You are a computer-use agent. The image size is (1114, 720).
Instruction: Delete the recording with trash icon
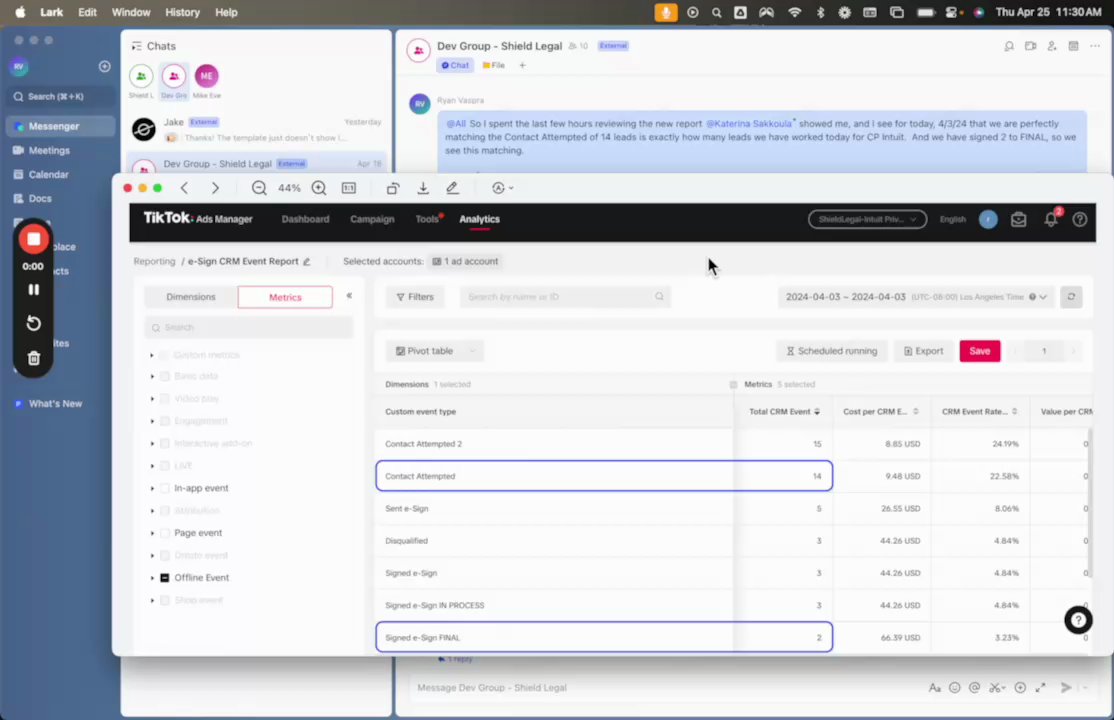click(x=33, y=358)
